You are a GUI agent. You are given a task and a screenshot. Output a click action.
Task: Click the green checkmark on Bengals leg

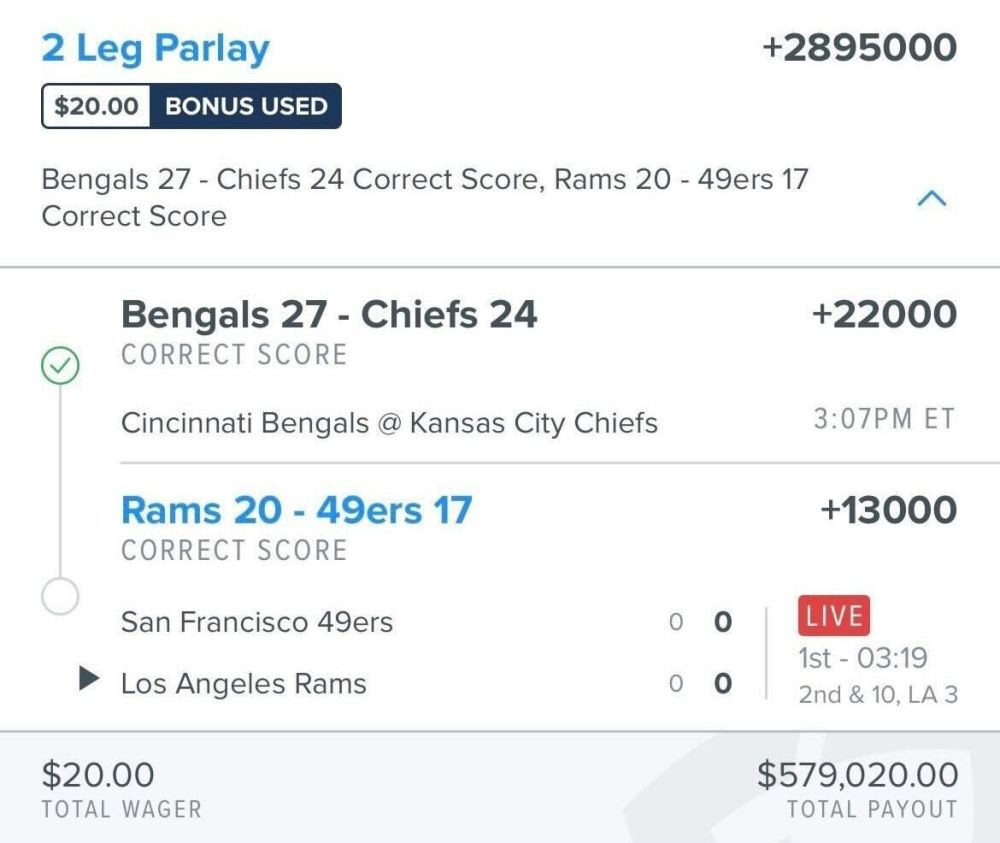tap(60, 368)
